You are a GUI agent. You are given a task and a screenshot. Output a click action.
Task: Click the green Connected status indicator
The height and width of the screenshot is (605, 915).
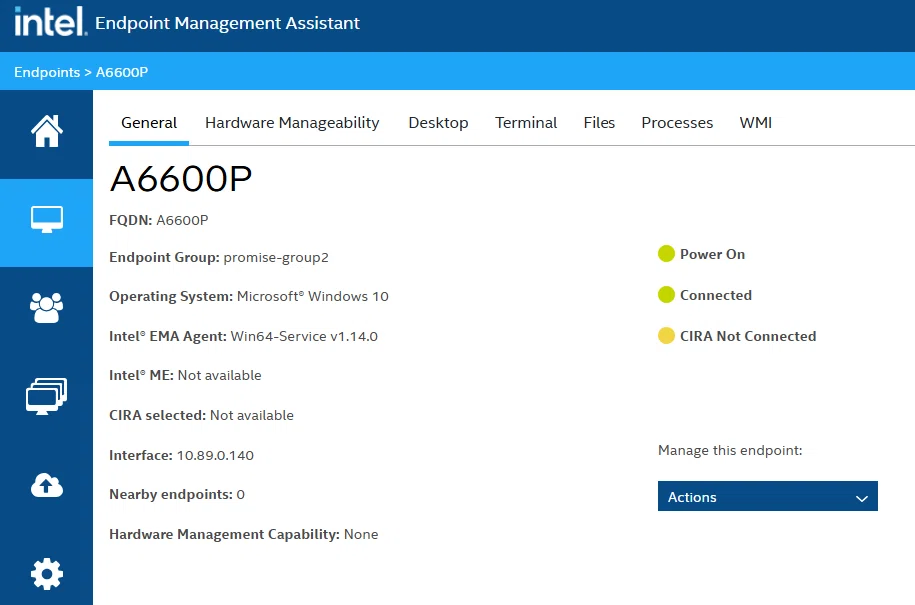[x=666, y=295]
